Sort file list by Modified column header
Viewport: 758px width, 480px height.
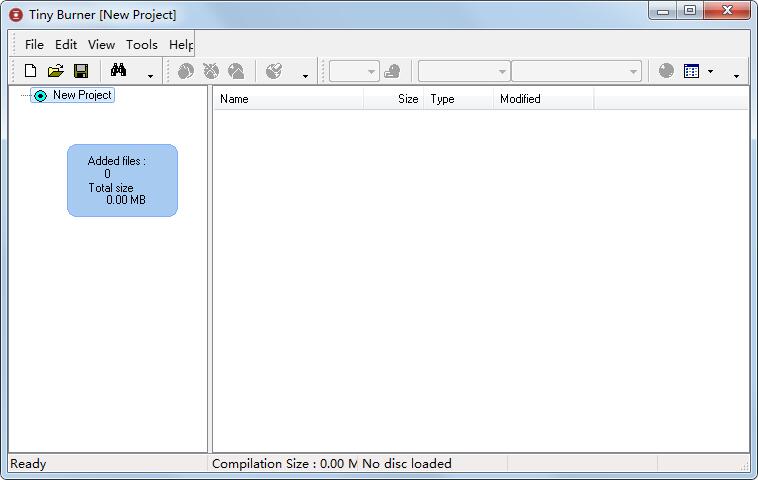point(543,99)
